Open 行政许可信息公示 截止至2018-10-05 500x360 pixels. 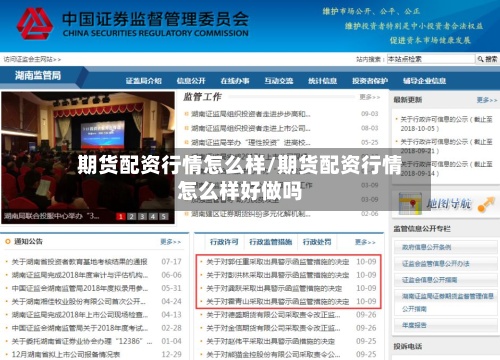446,124
